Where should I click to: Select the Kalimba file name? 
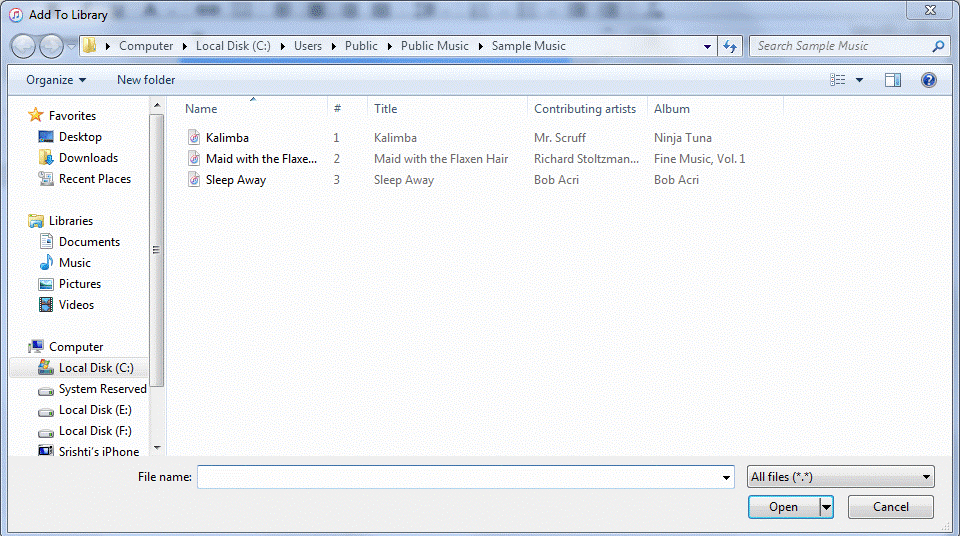pyautogui.click(x=227, y=138)
